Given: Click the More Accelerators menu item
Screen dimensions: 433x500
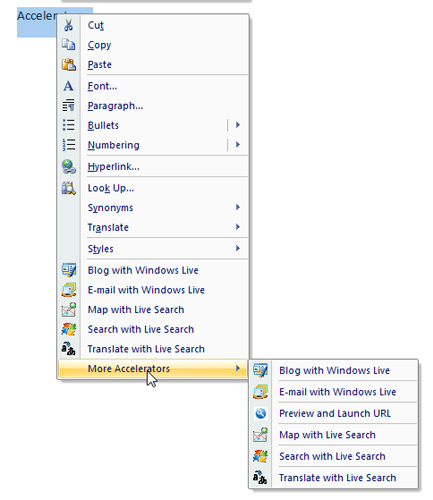Looking at the screenshot, I should 153,368.
